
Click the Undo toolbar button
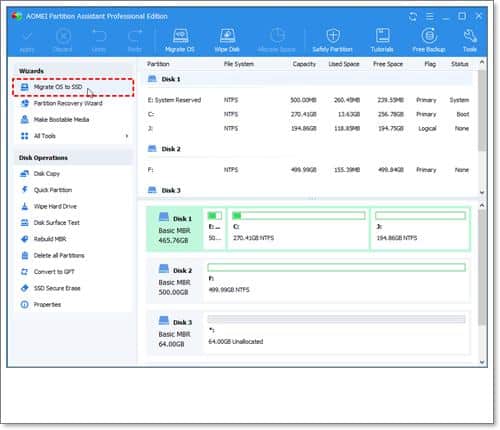click(99, 41)
